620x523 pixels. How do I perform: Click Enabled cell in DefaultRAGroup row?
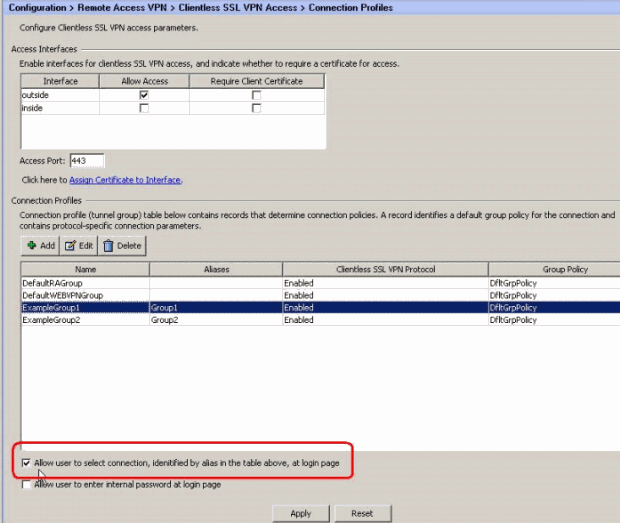[386, 283]
